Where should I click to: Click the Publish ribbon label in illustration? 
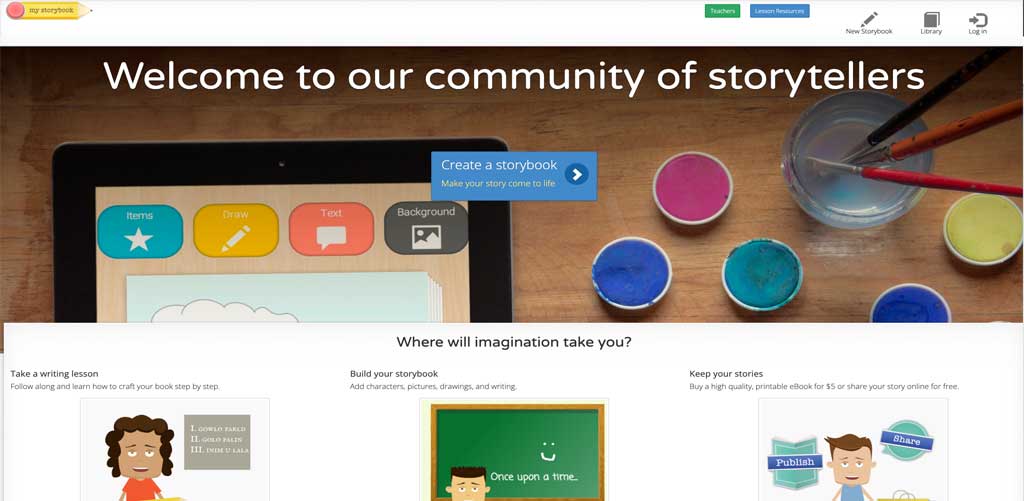pos(795,462)
